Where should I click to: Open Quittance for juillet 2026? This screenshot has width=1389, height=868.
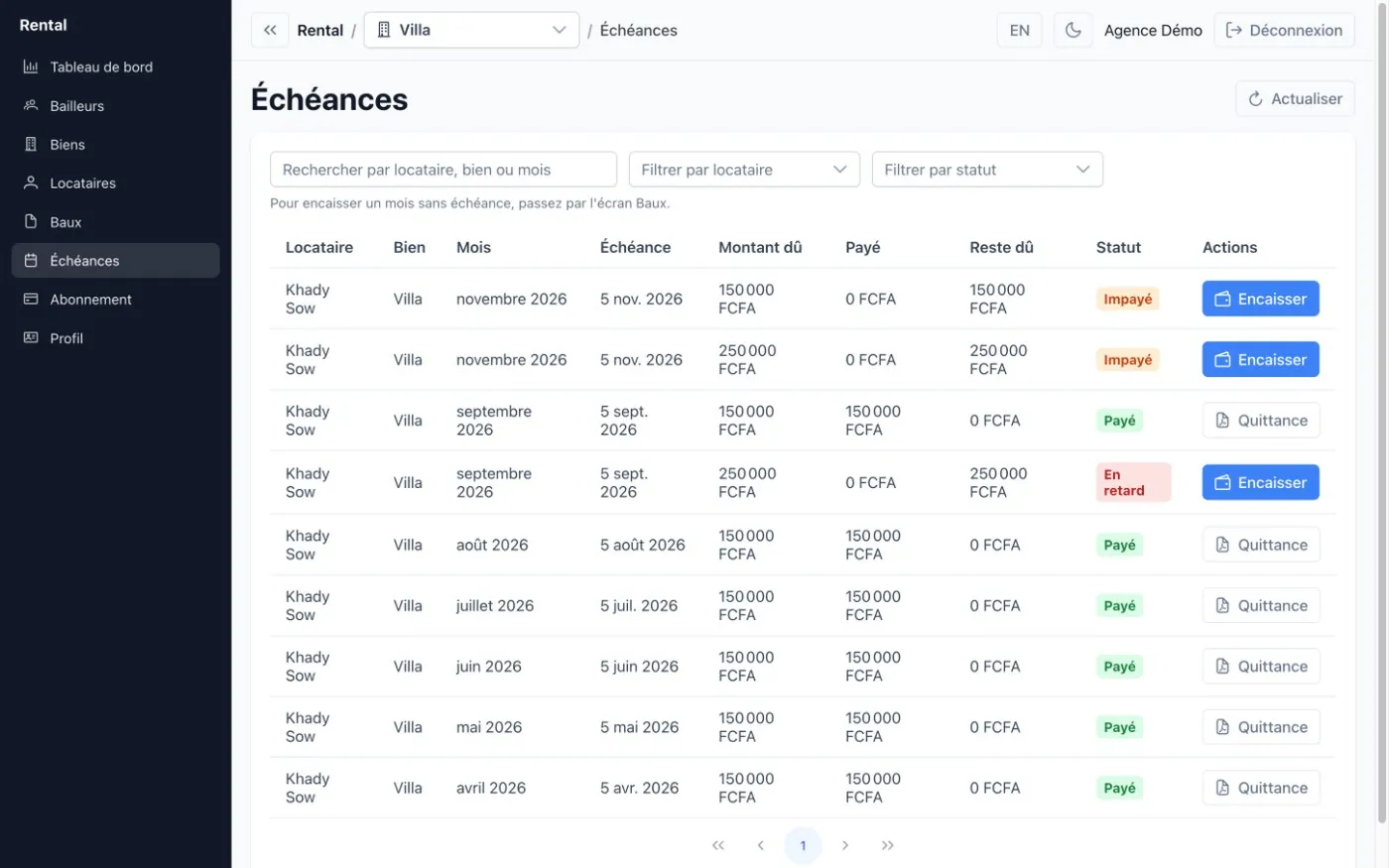tap(1261, 605)
